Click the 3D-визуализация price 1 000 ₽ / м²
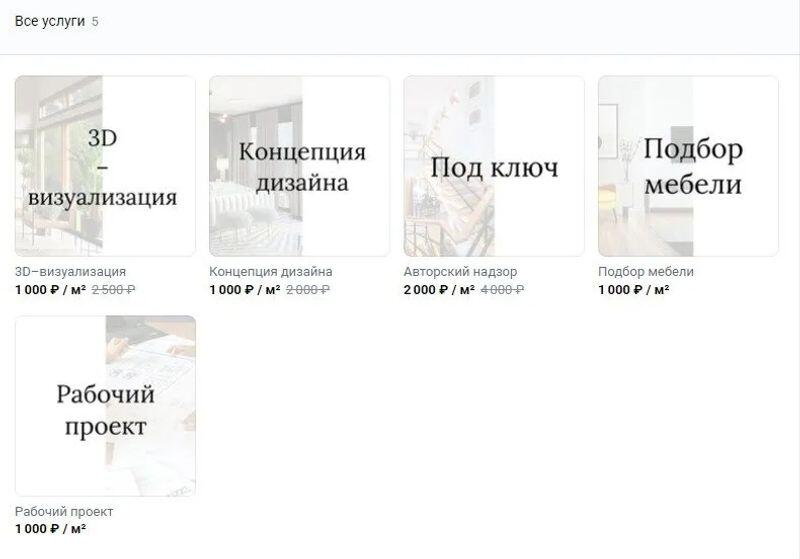The image size is (800, 559). pyautogui.click(x=50, y=290)
